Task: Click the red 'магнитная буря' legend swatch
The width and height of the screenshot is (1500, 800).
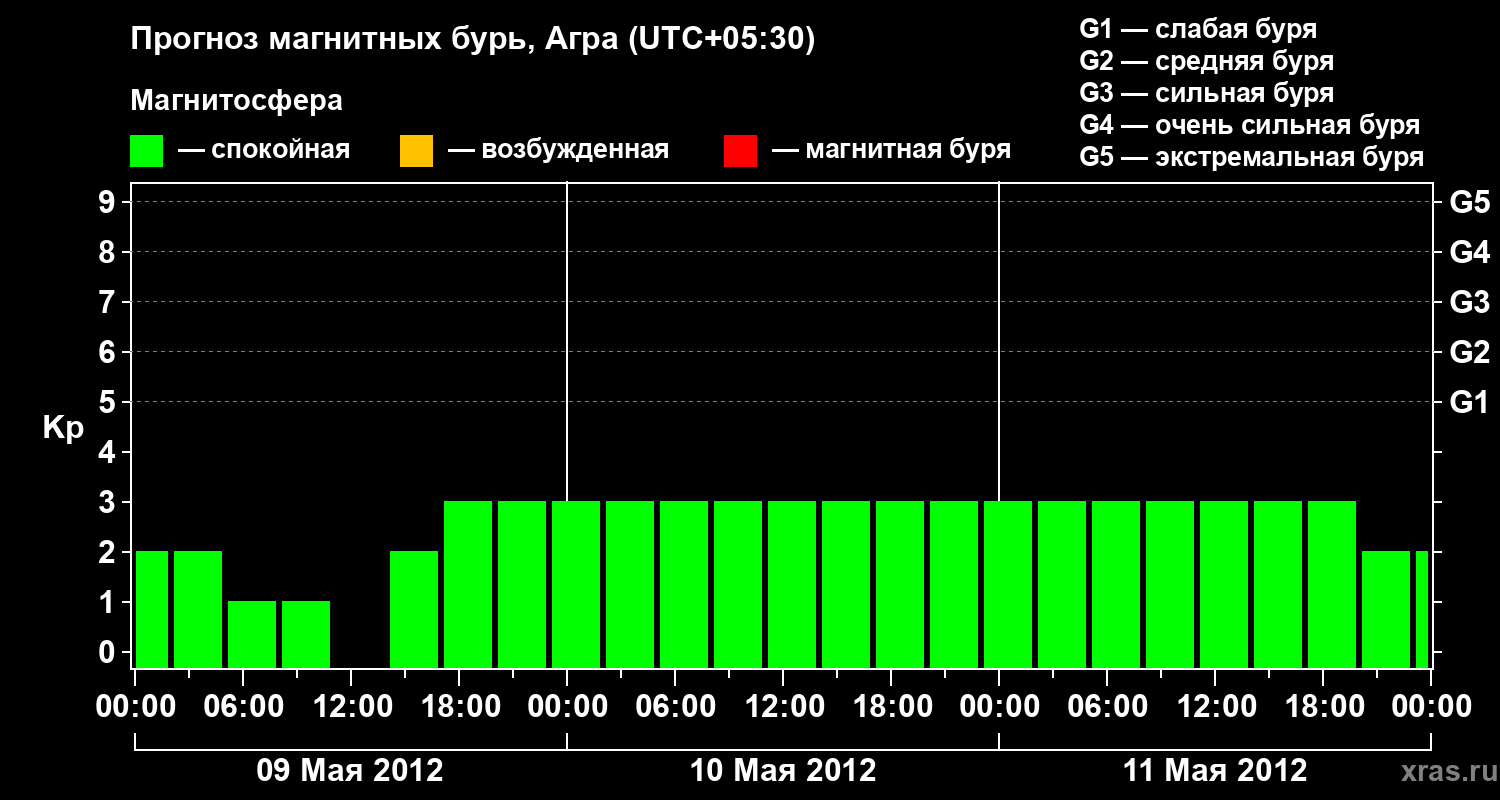Action: (x=740, y=151)
